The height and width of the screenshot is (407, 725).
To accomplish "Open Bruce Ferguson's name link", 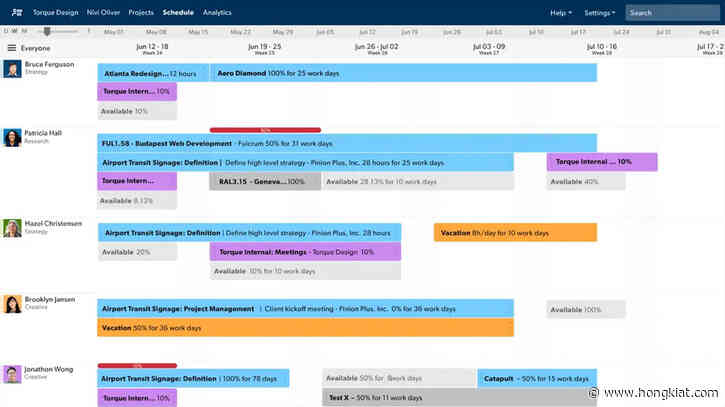I will point(49,64).
